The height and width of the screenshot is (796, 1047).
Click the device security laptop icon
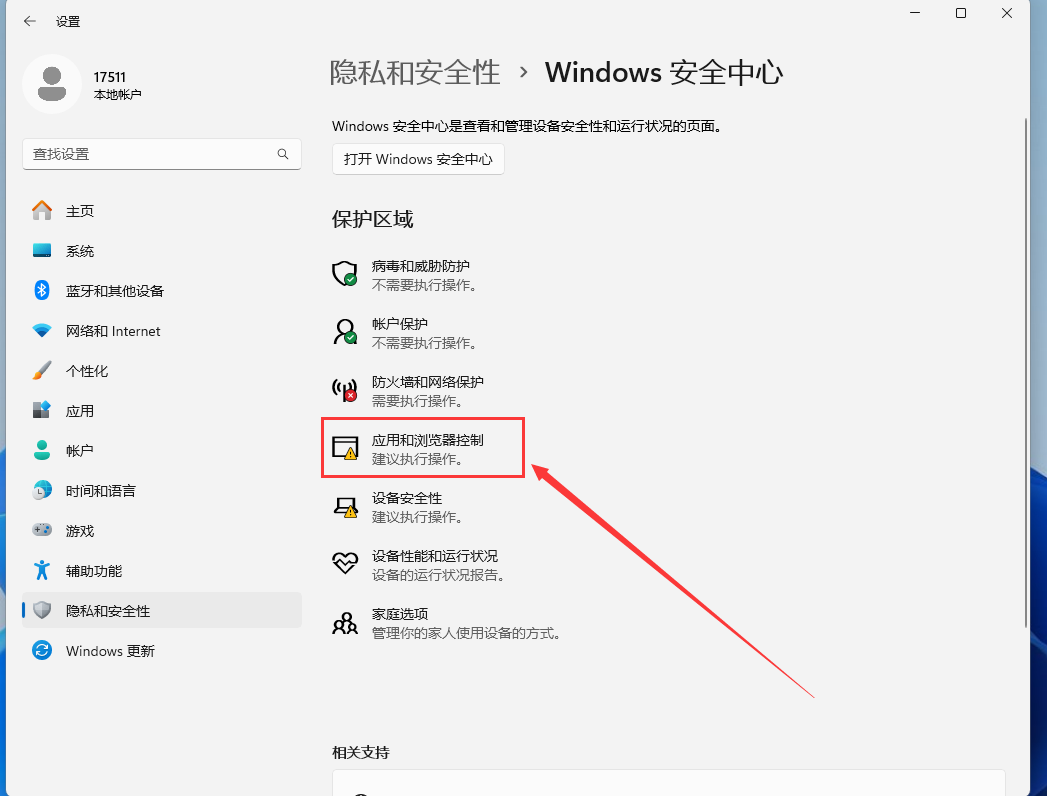(345, 506)
